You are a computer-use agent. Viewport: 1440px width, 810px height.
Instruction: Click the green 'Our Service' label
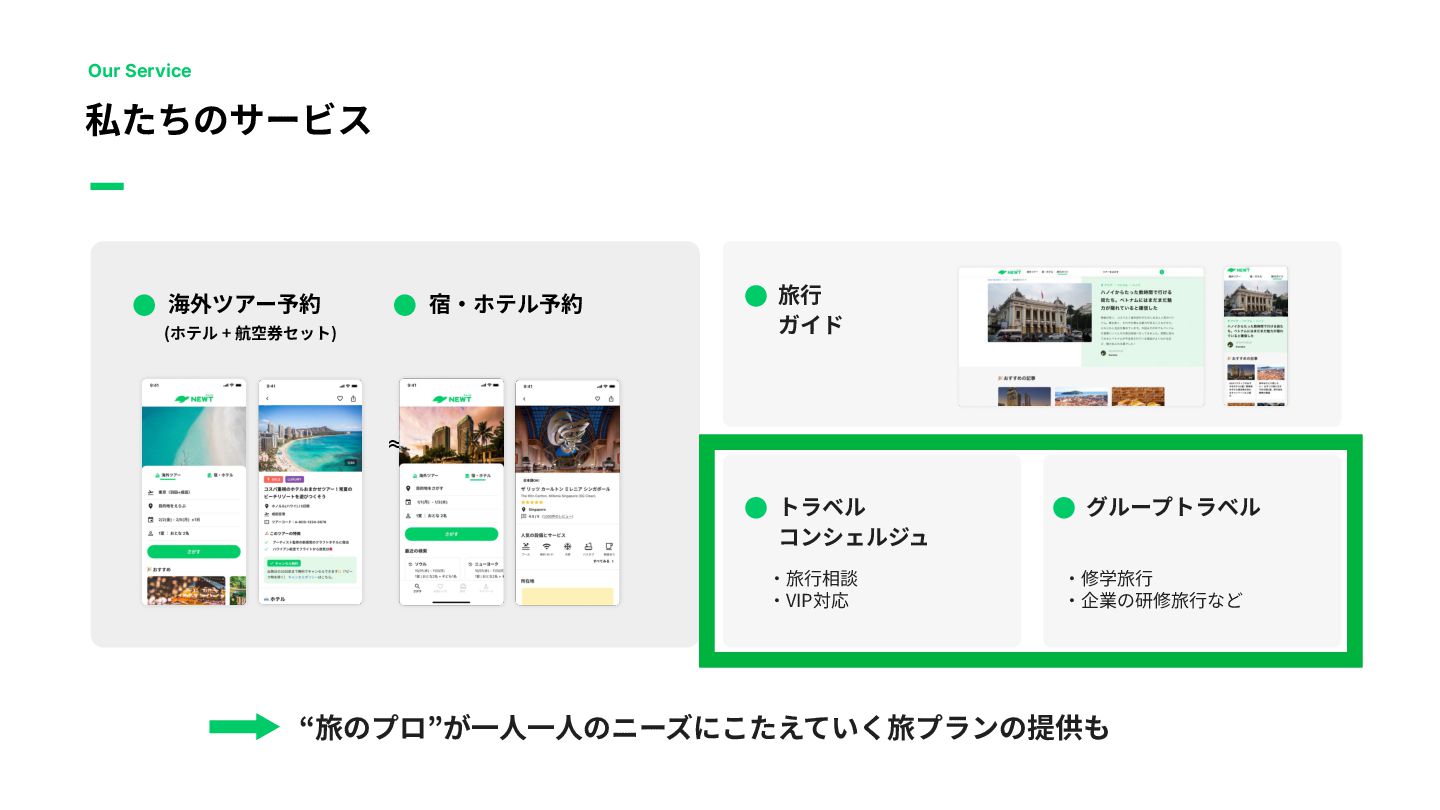[139, 71]
